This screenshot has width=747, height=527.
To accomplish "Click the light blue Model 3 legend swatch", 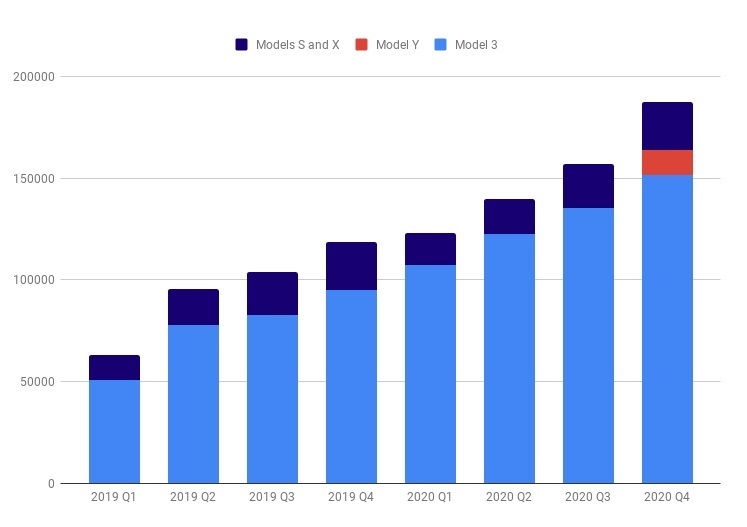I will click(441, 45).
